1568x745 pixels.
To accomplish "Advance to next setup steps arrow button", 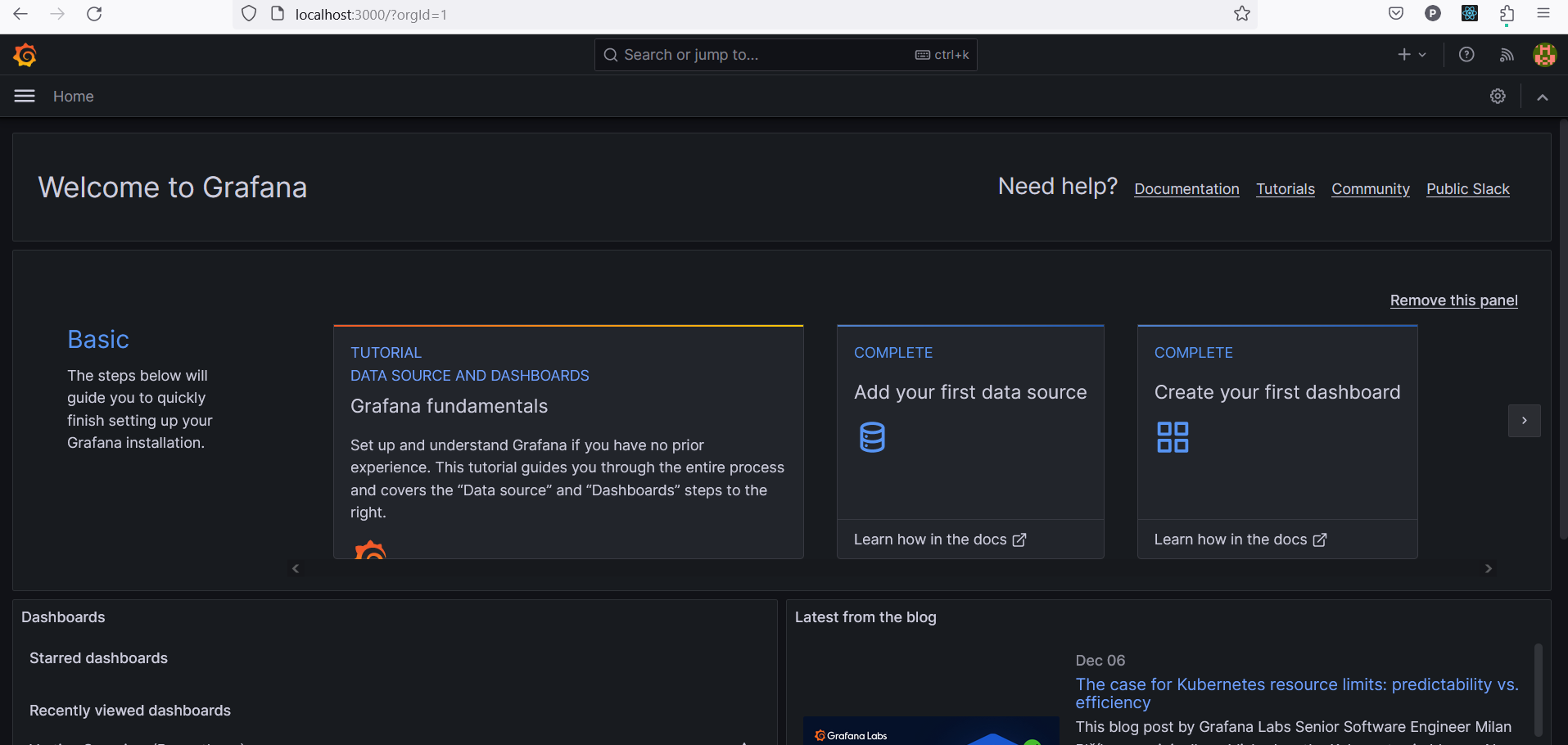I will pyautogui.click(x=1525, y=421).
